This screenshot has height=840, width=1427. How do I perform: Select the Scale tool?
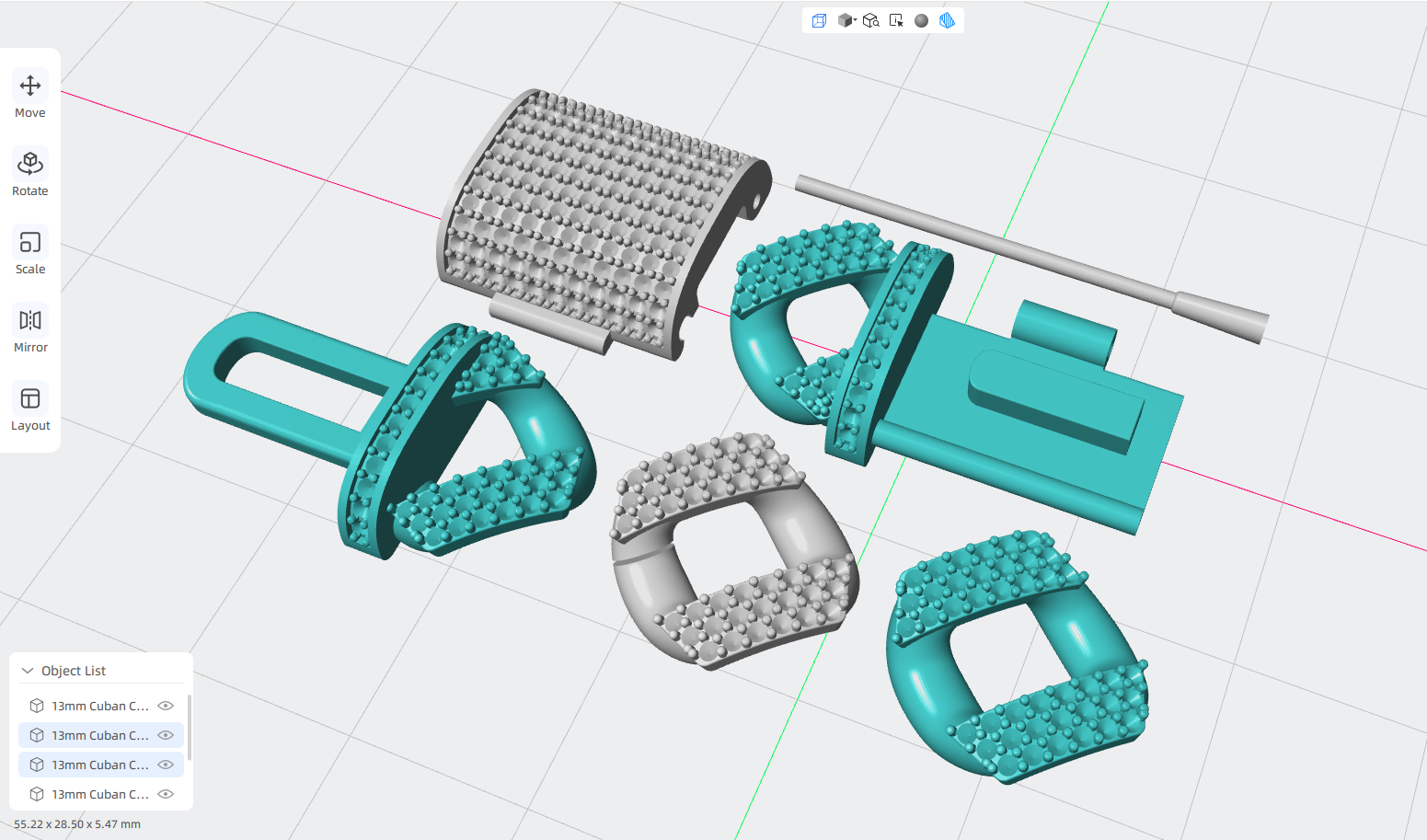(30, 252)
